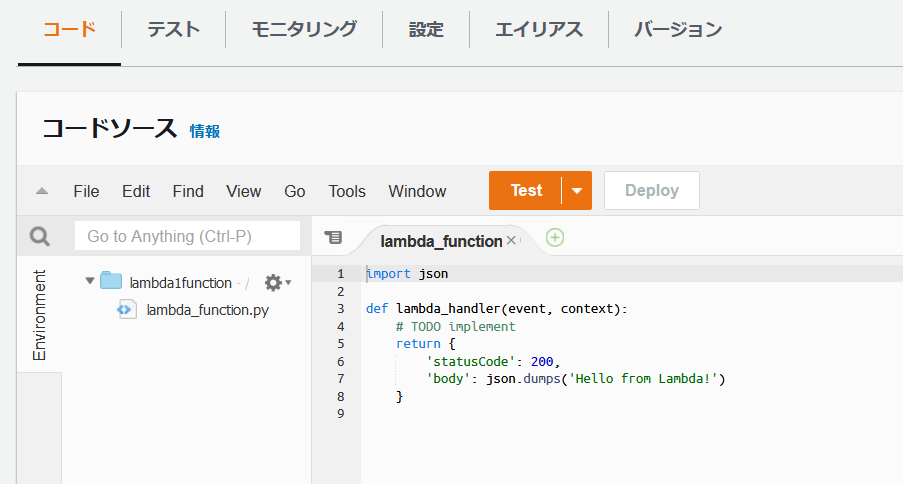Switch to the エイリアス tab
Screen dimensions: 903x484
(x=539, y=29)
